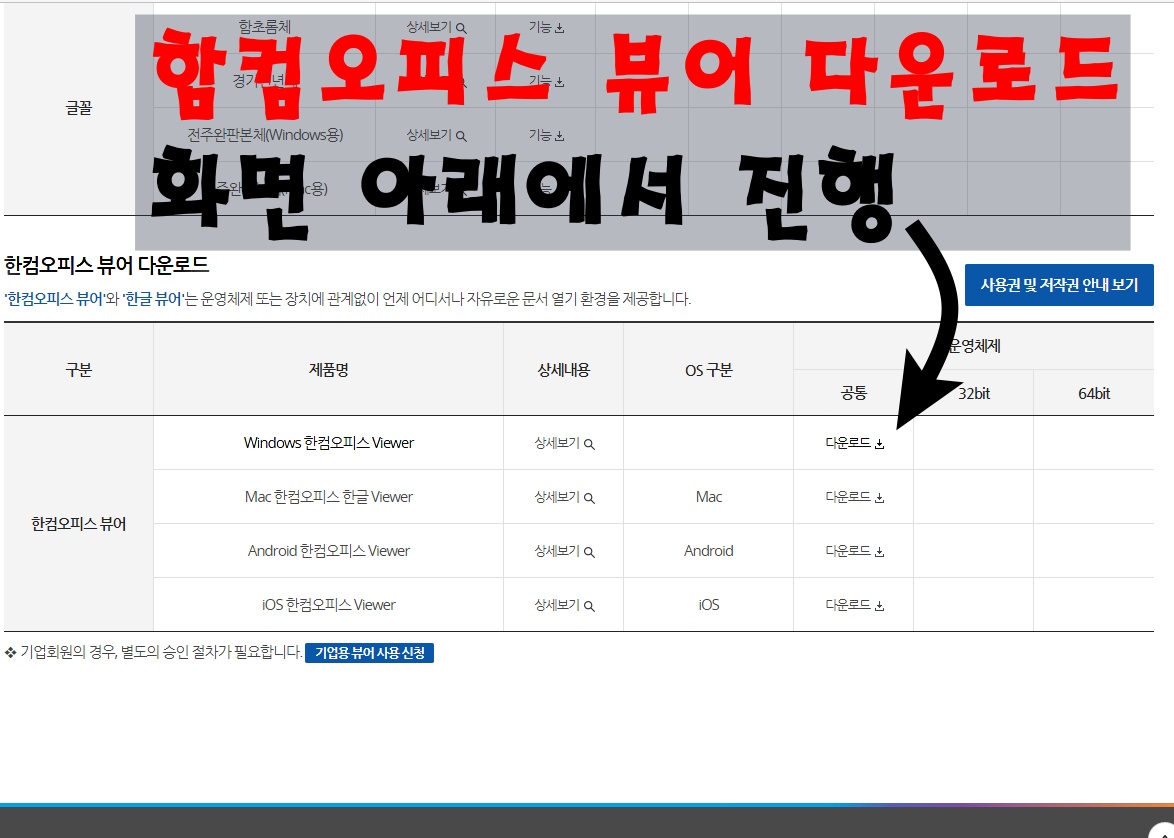
Task: Open the '한컴오피스 뷰어' link in description
Action: click(x=55, y=300)
